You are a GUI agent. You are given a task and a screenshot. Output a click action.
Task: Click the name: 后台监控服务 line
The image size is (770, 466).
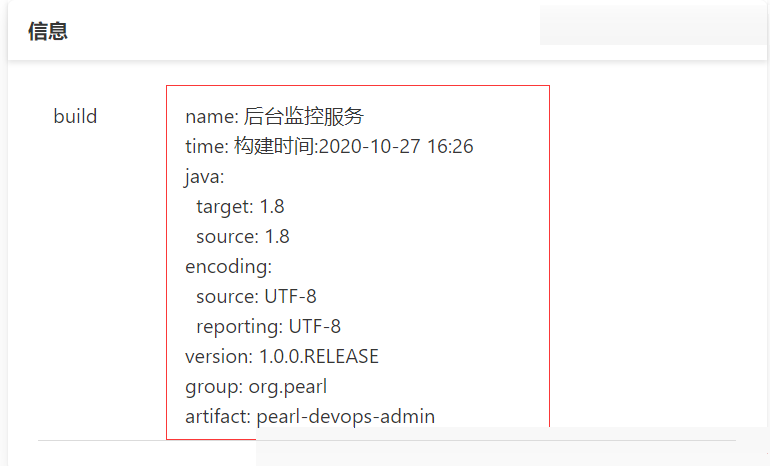point(275,116)
